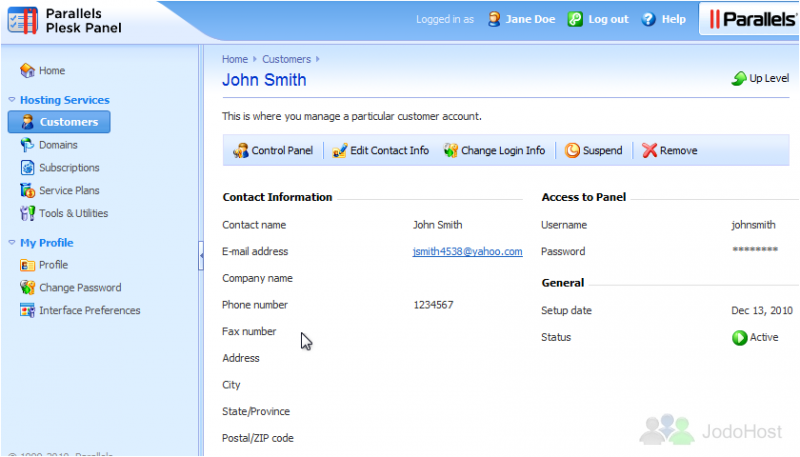
Task: Open Home in the sidebar
Action: (x=52, y=70)
